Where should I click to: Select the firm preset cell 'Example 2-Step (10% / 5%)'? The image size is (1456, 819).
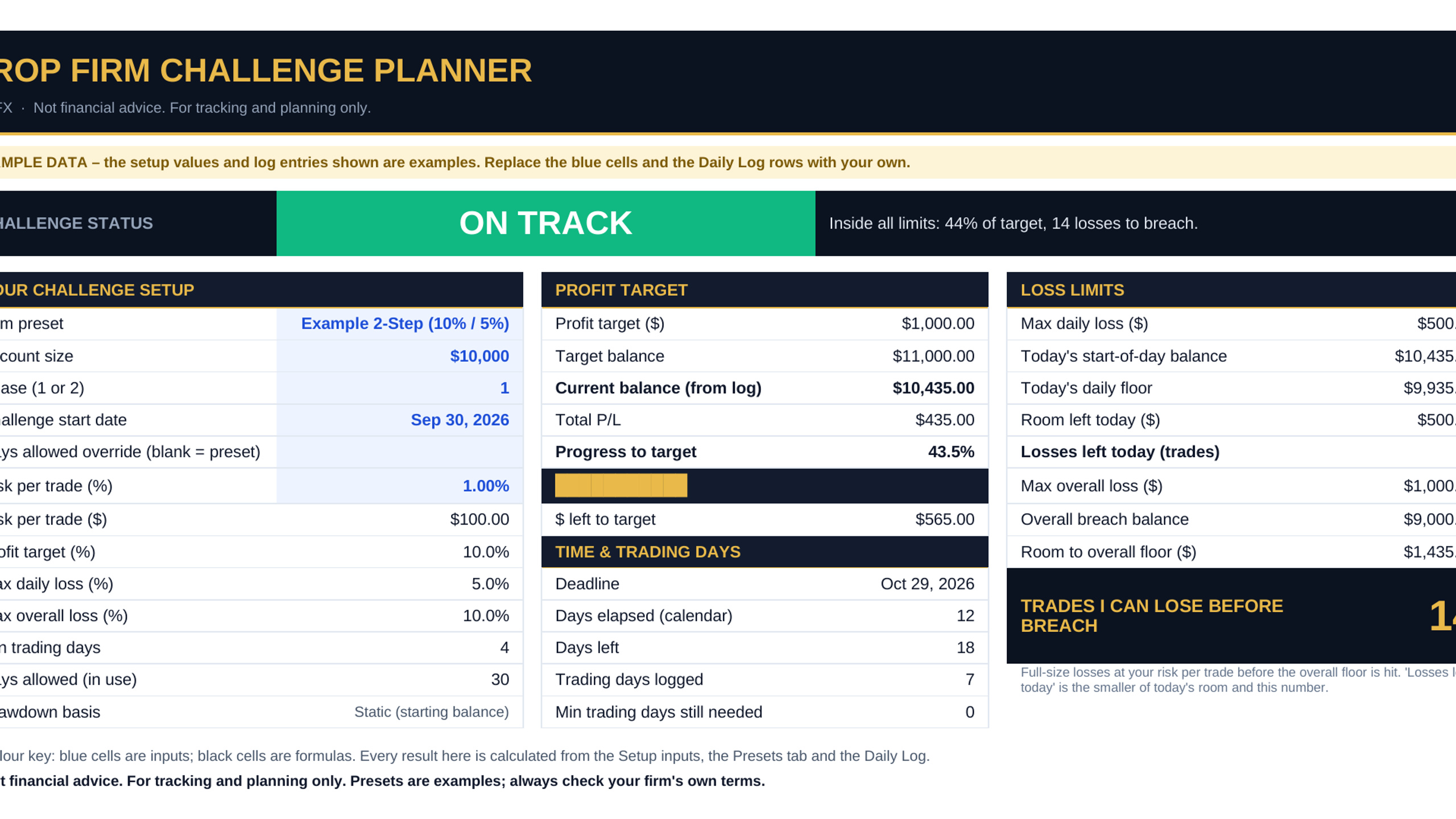(400, 324)
